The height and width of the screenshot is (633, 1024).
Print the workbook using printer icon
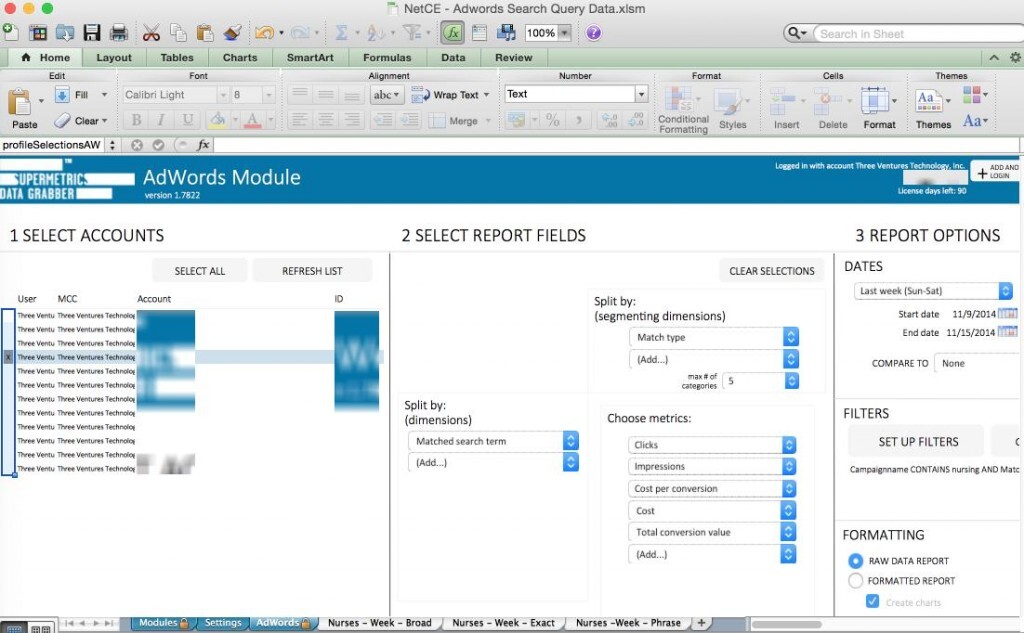[x=118, y=33]
